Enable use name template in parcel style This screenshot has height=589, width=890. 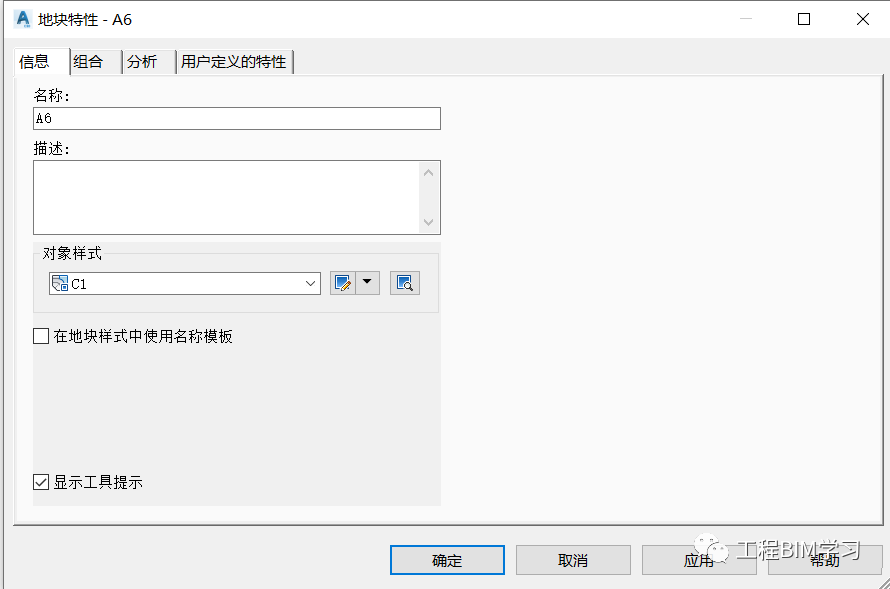[x=41, y=336]
